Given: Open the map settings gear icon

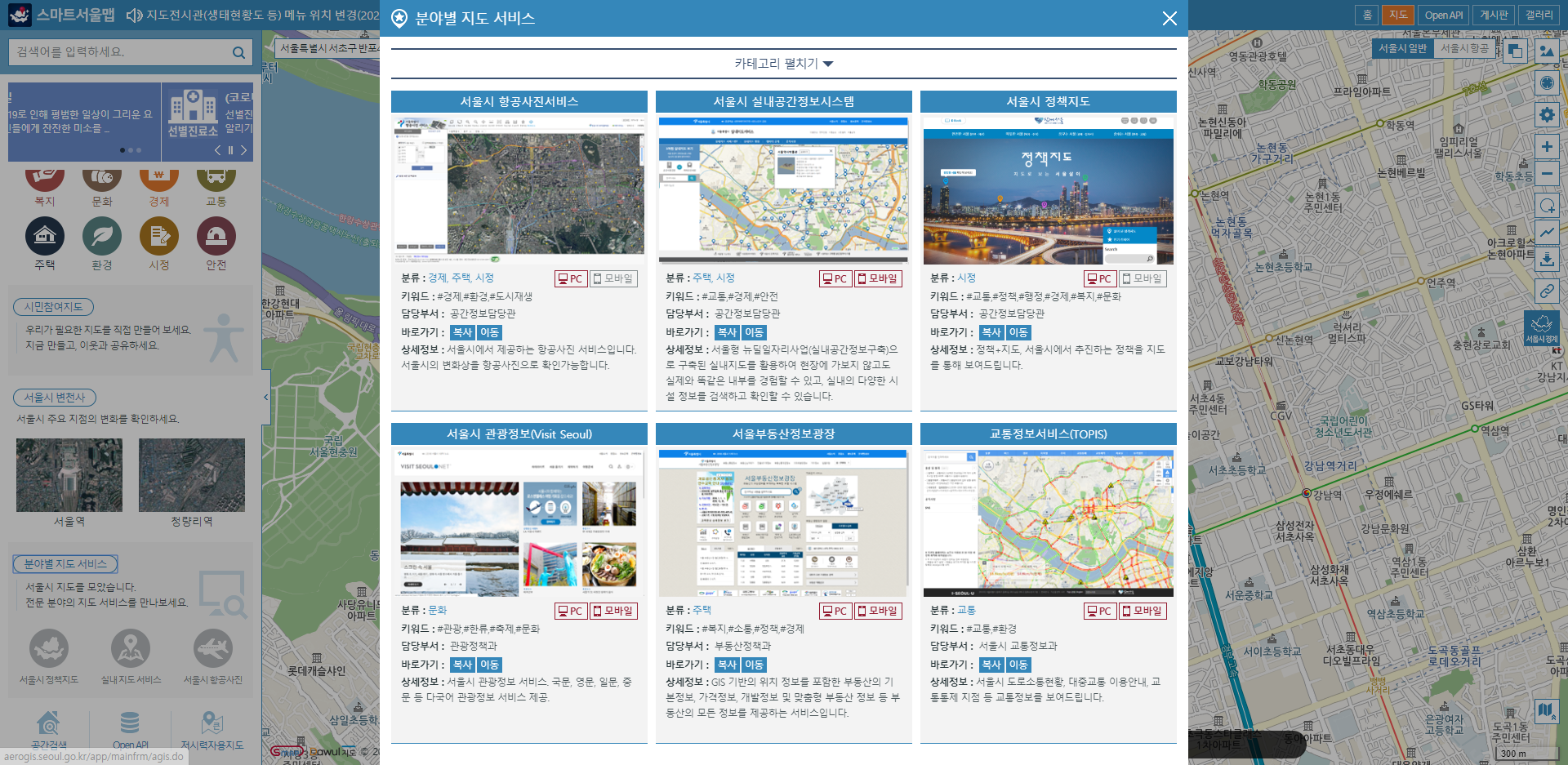Looking at the screenshot, I should point(1547,114).
